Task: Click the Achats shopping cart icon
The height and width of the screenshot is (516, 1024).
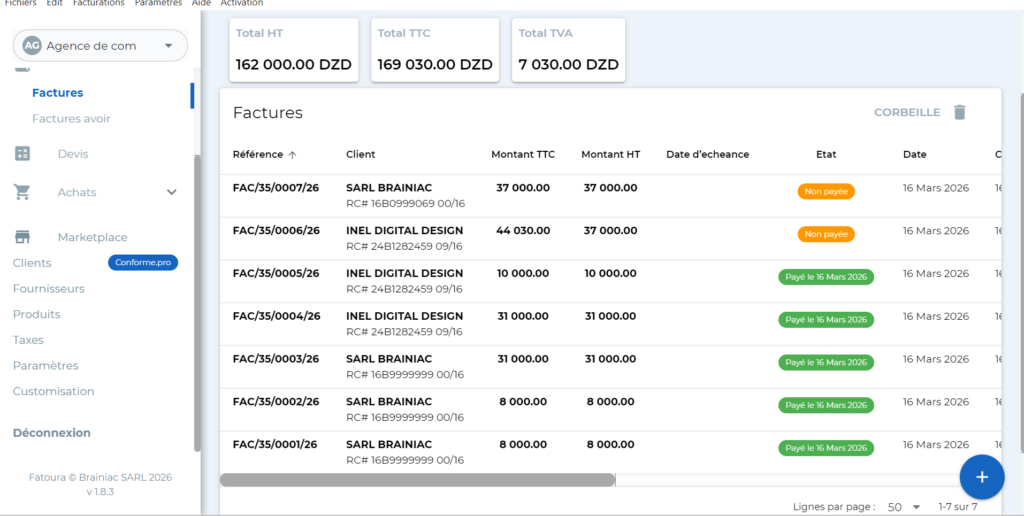Action: (22, 192)
